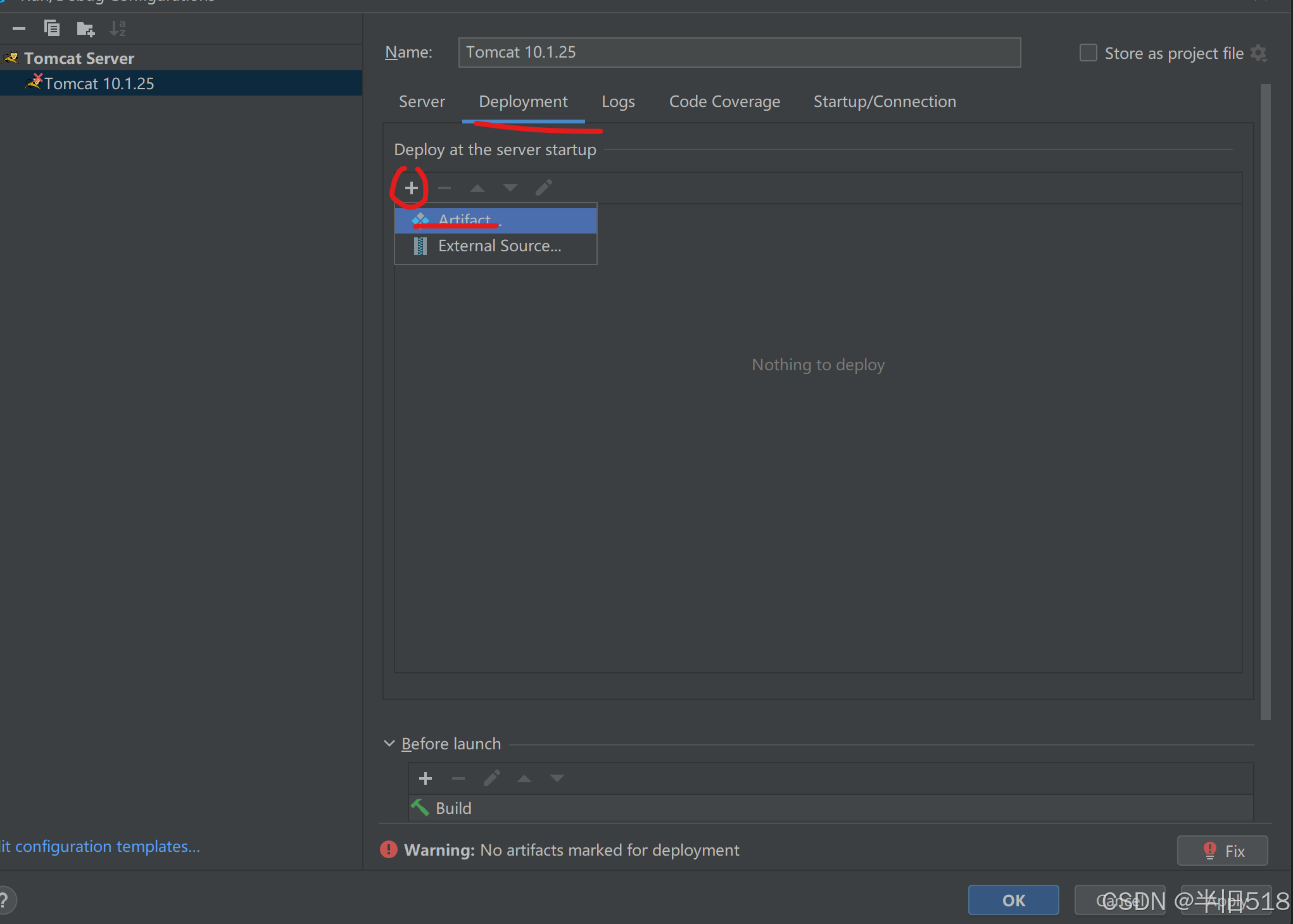Move the deployment item up
The height and width of the screenshot is (924, 1293).
click(x=477, y=188)
